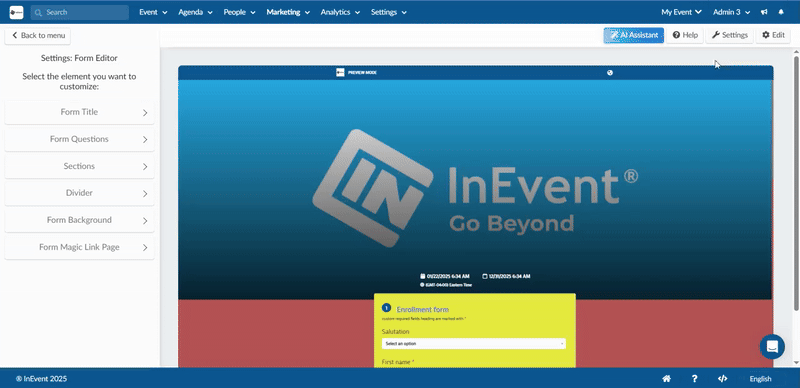Expand the Form Title option
800x388 pixels.
click(x=80, y=112)
